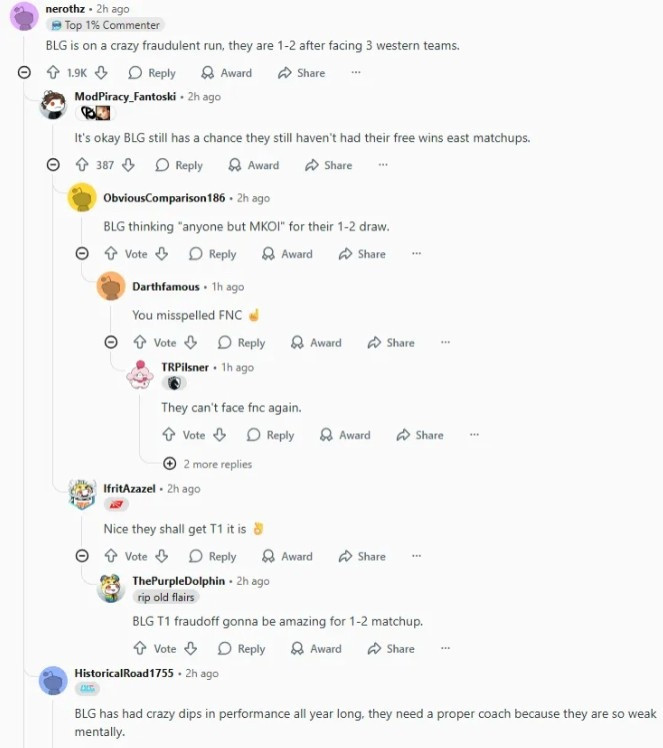Click TRPilsner's avatar image

pyautogui.click(x=140, y=374)
